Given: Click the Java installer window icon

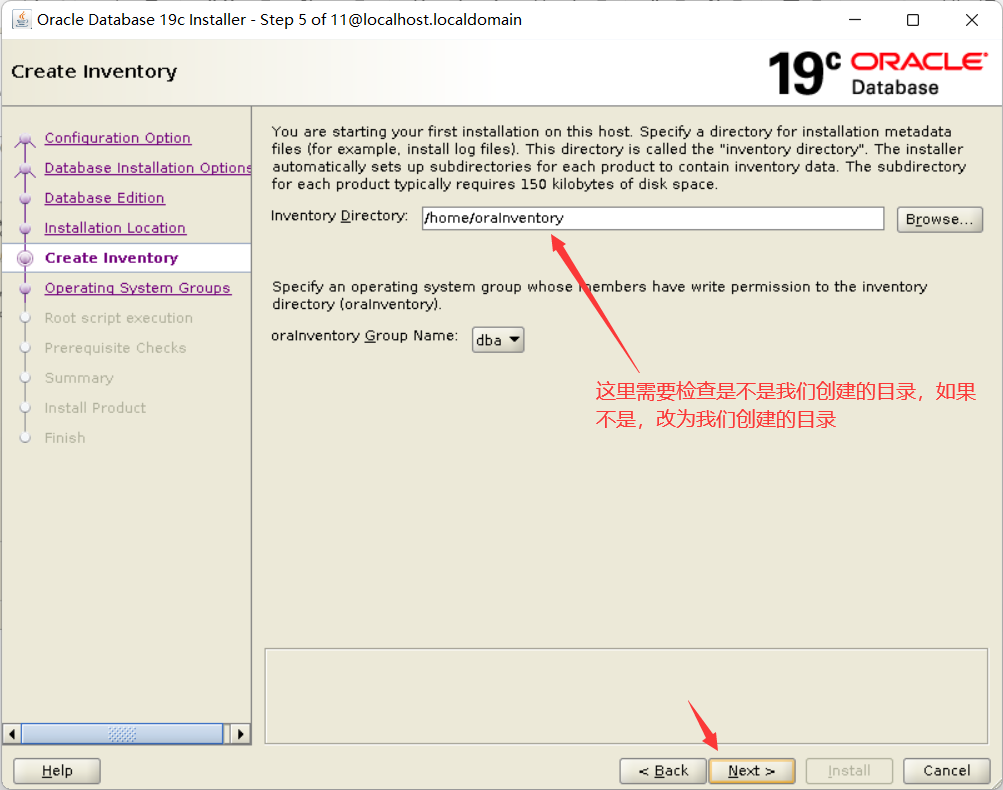Looking at the screenshot, I should click(x=21, y=20).
